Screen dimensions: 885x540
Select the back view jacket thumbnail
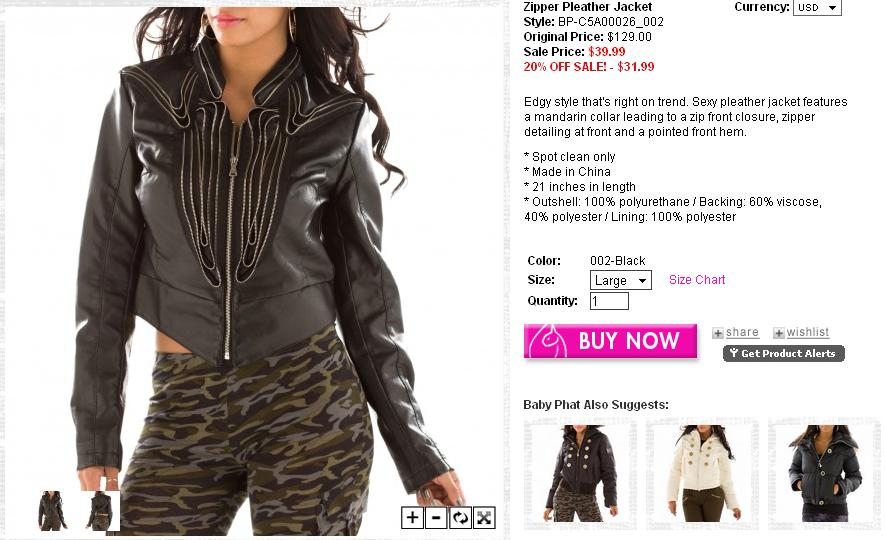[x=100, y=511]
